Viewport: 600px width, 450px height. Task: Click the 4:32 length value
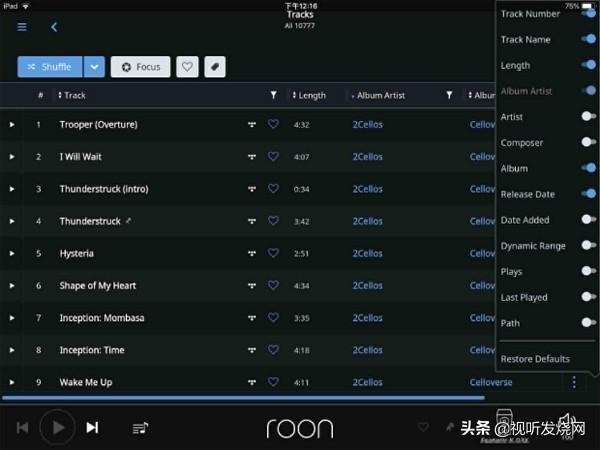point(302,125)
